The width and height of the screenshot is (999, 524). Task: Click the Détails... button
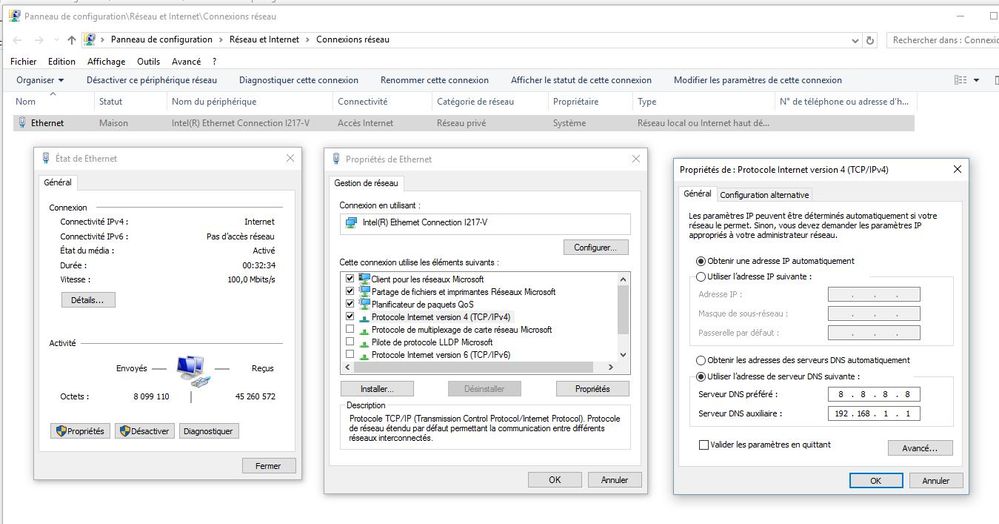(x=88, y=300)
